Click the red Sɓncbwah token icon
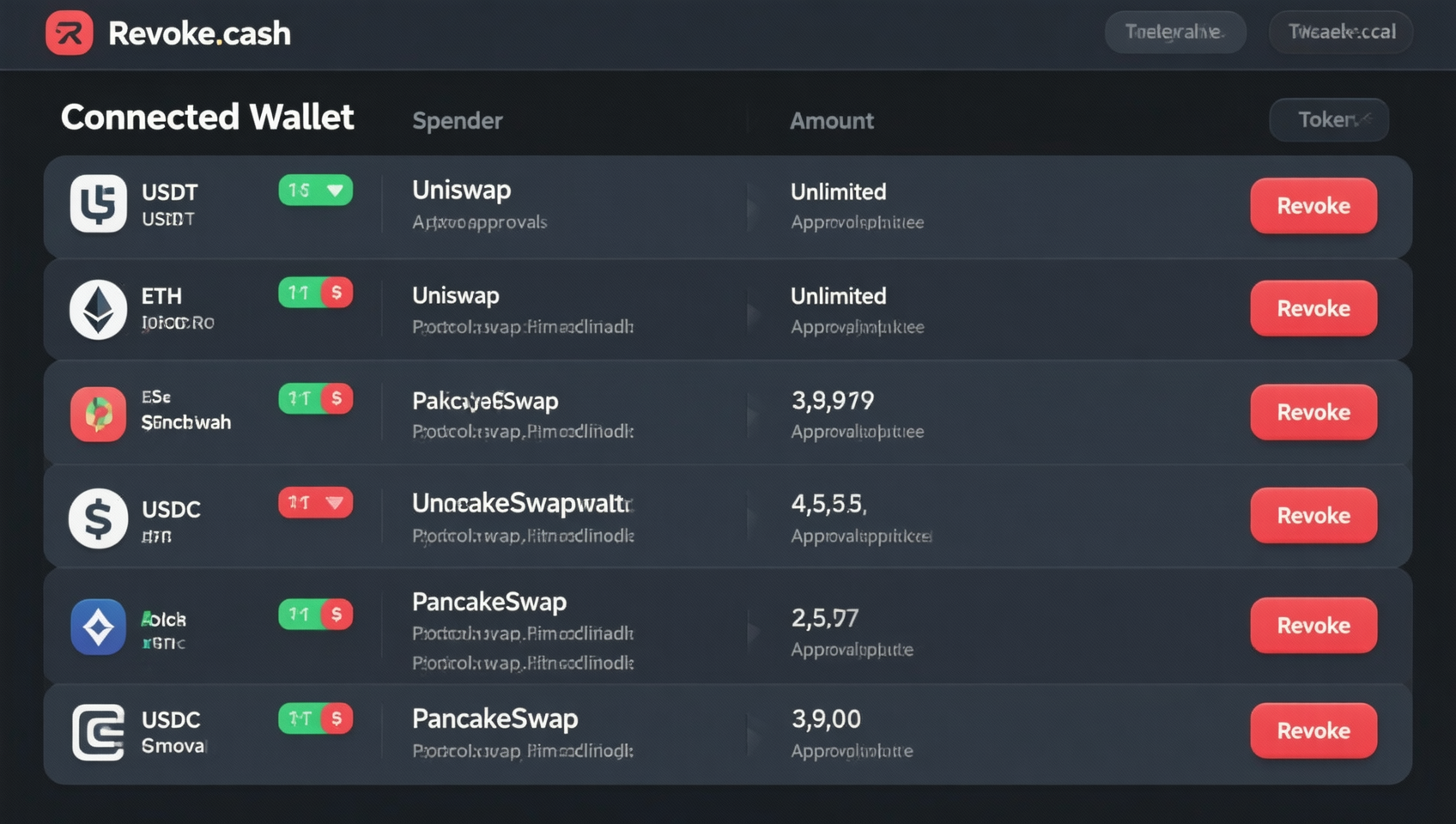 pyautogui.click(x=98, y=414)
